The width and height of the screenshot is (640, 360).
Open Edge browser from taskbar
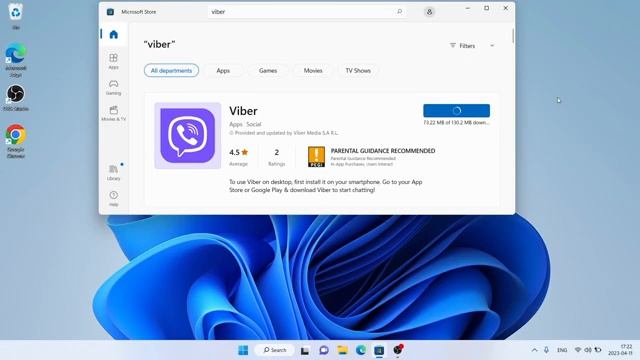point(361,350)
